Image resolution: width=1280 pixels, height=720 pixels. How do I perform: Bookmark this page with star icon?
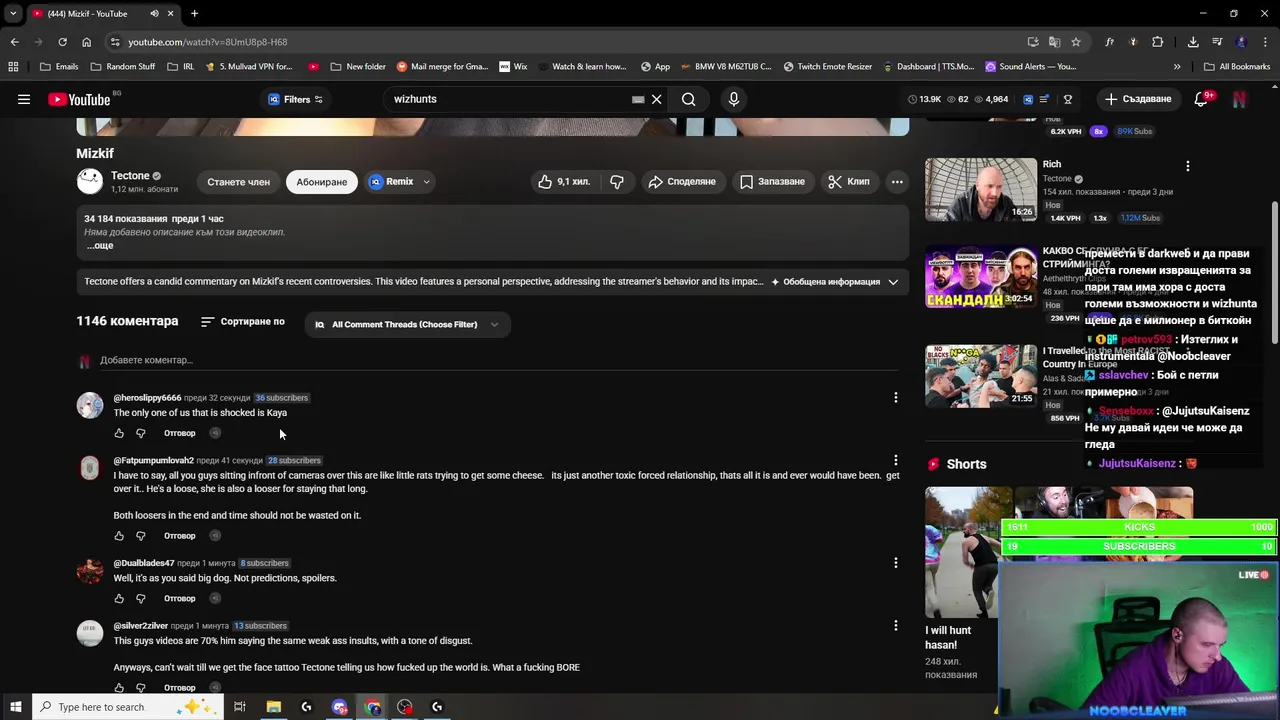(x=1076, y=42)
